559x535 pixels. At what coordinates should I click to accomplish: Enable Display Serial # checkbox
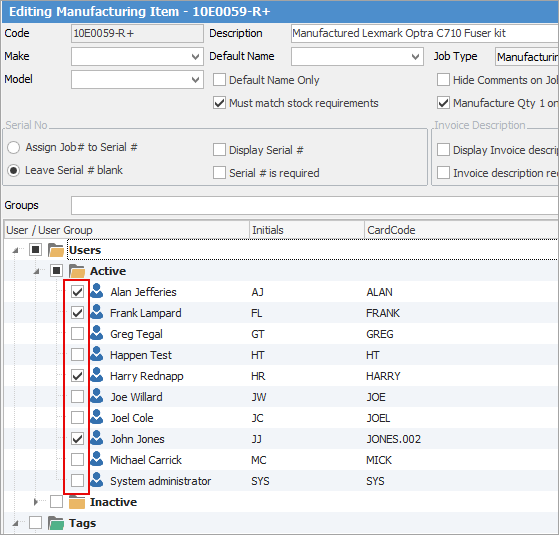pos(219,150)
